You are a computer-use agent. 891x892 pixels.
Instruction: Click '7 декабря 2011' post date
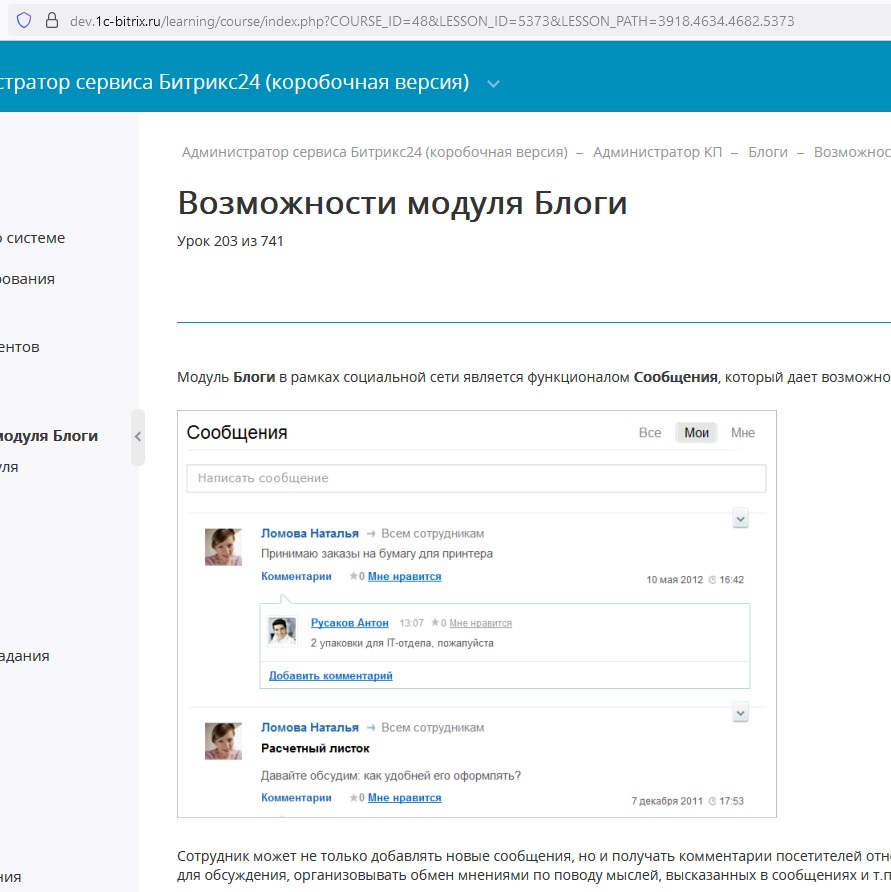pyautogui.click(x=667, y=801)
